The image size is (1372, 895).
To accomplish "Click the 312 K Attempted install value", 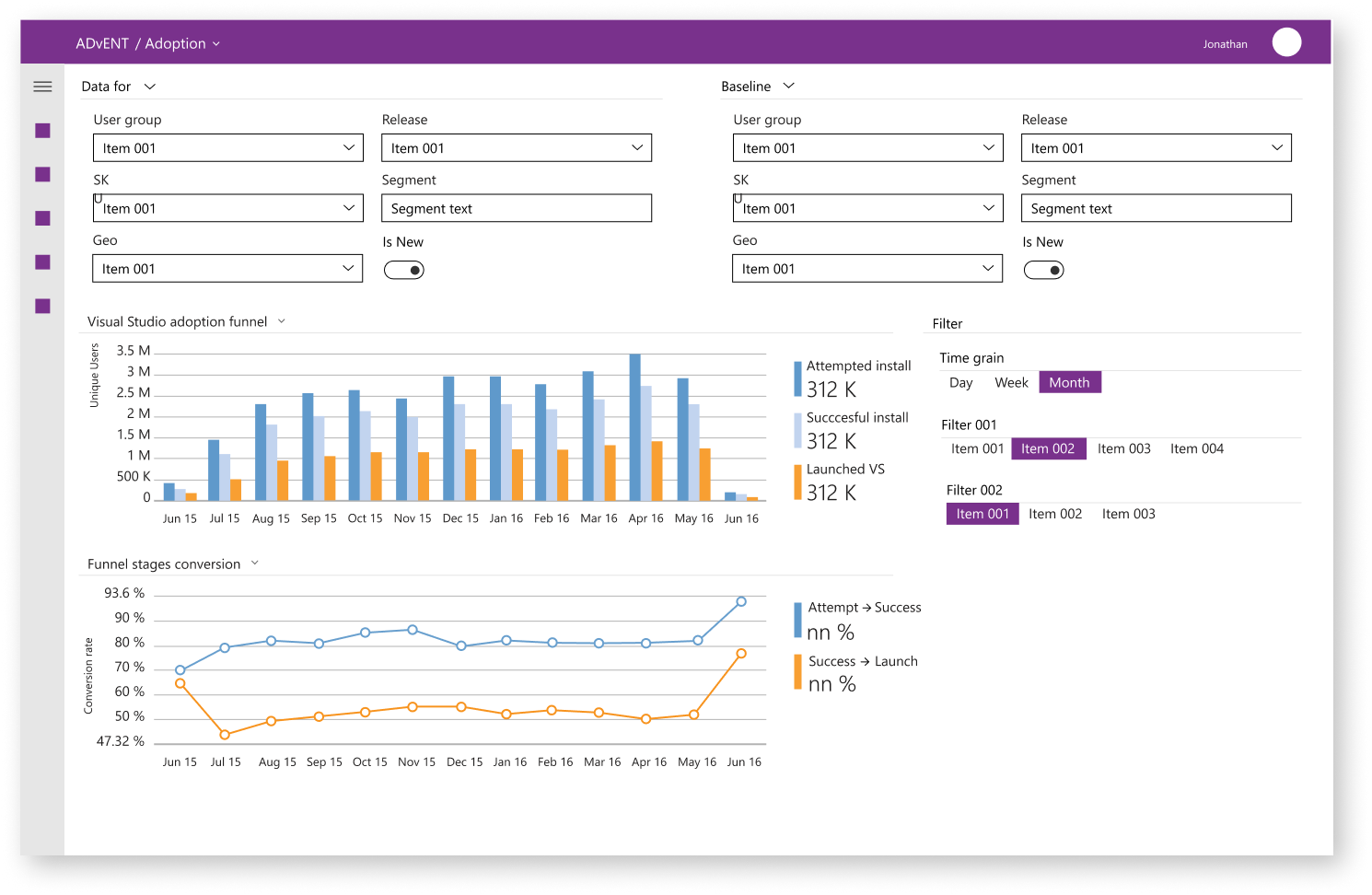I will [831, 389].
